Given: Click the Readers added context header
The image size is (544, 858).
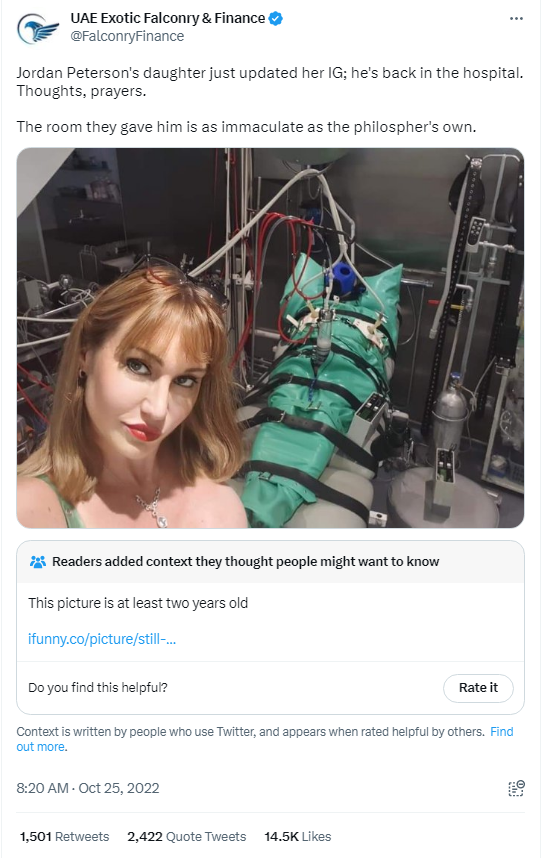Looking at the screenshot, I should coord(245,561).
